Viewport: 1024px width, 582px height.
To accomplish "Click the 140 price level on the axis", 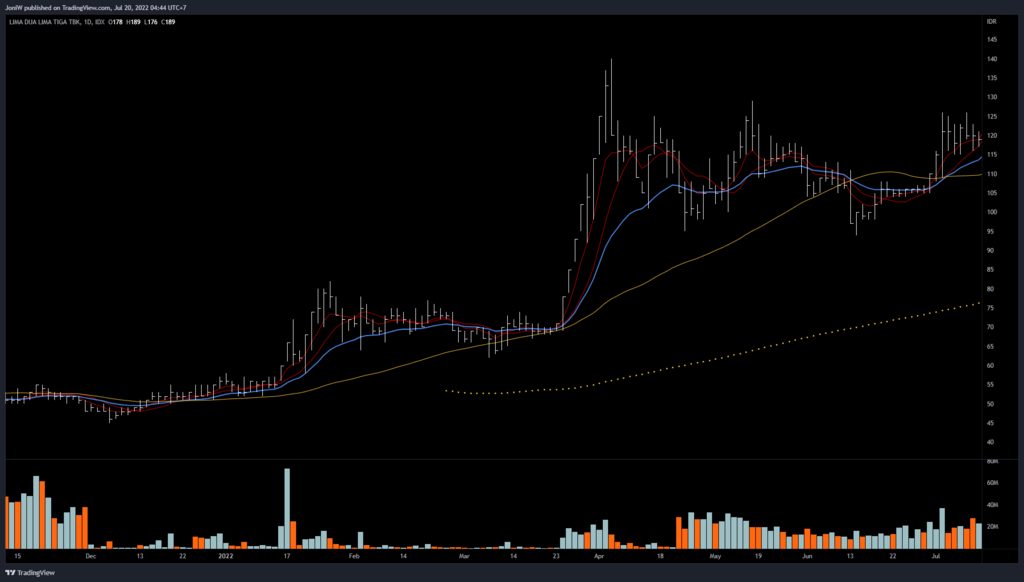I will (991, 59).
